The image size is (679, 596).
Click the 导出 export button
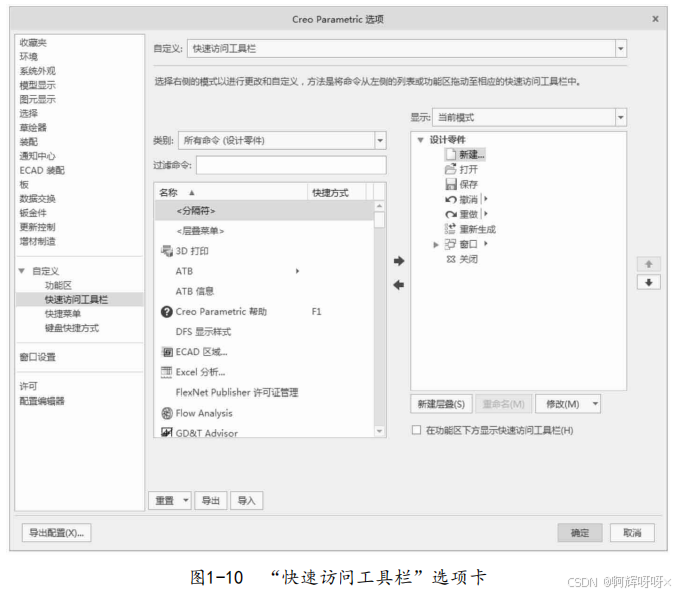pos(211,500)
